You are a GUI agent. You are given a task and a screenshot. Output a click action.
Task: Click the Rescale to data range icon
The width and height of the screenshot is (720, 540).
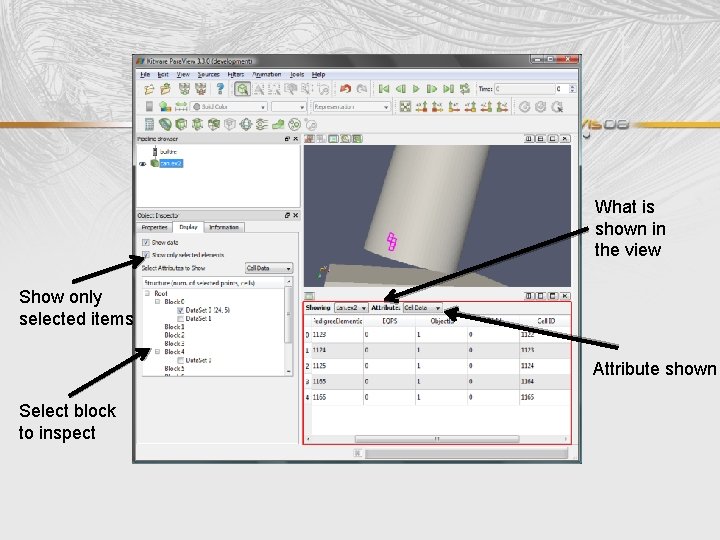pos(181,107)
